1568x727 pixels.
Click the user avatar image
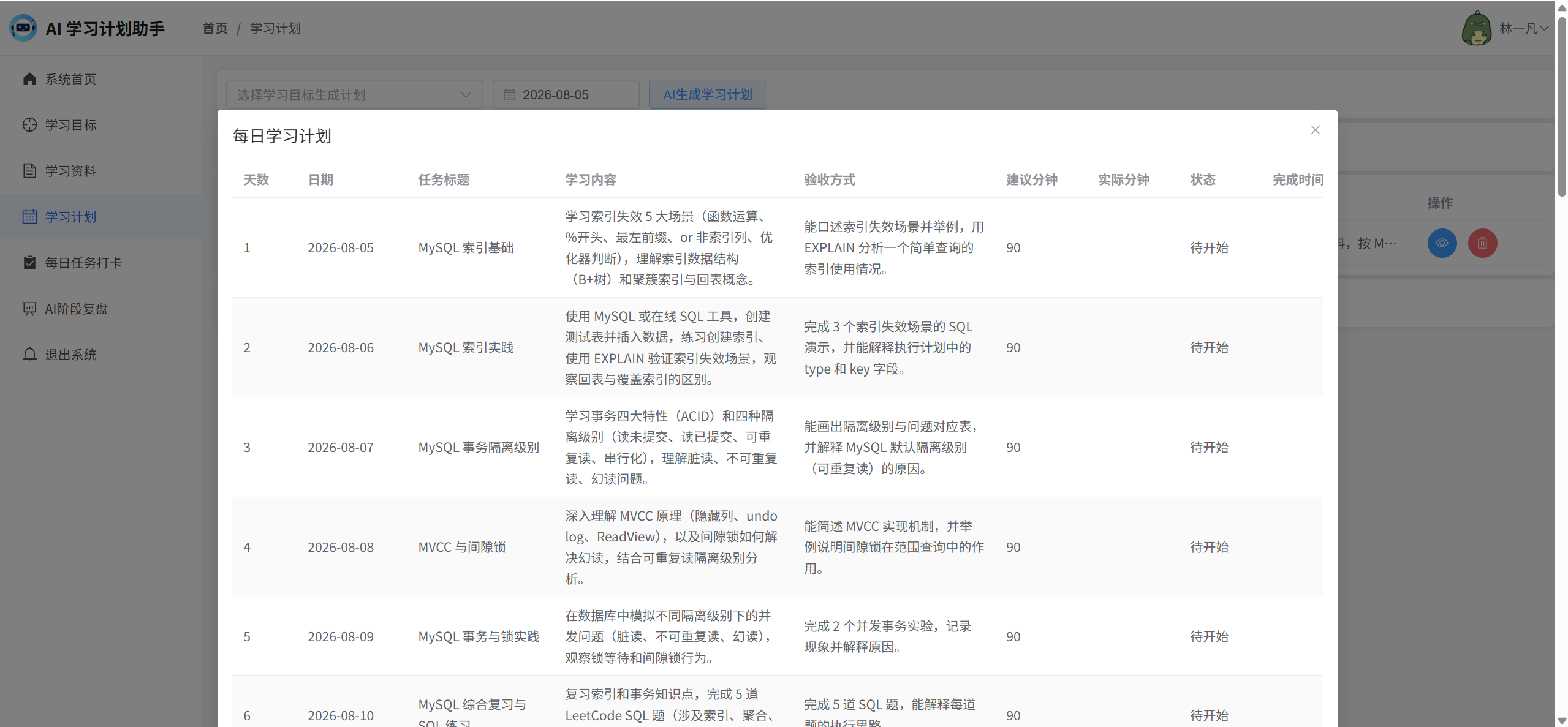(x=1477, y=28)
